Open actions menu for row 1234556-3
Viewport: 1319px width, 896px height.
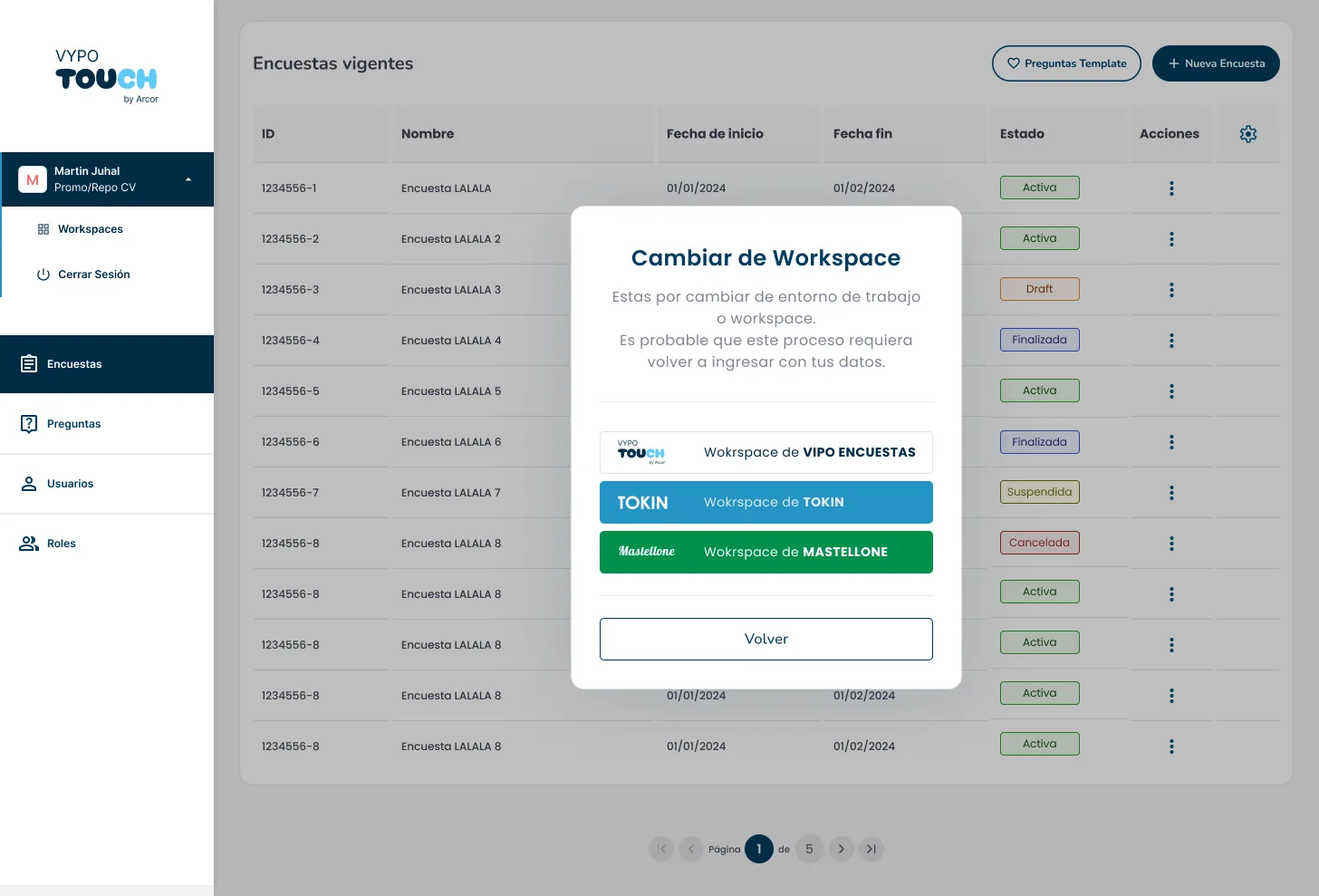pyautogui.click(x=1171, y=290)
